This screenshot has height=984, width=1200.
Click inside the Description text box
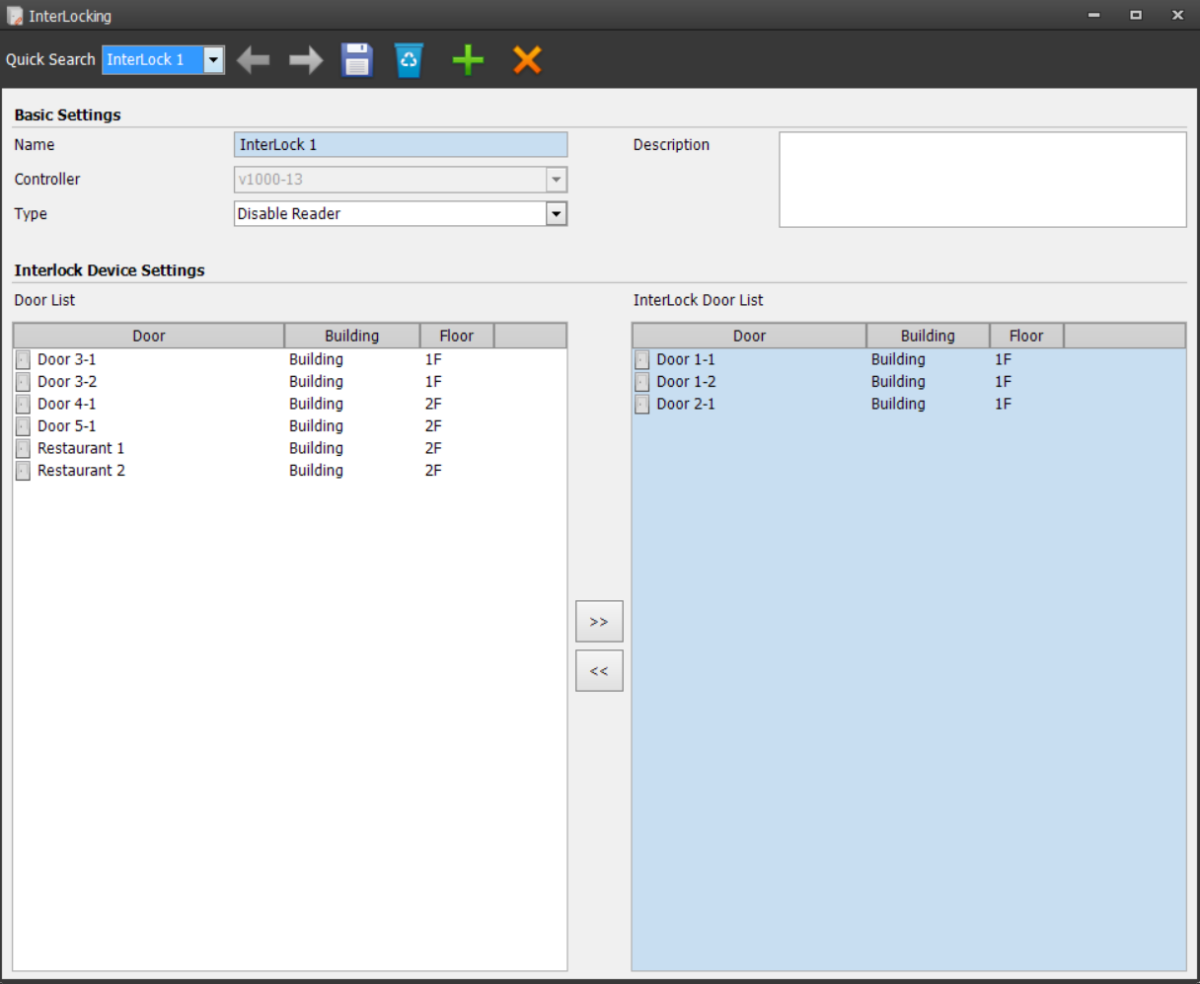point(980,180)
